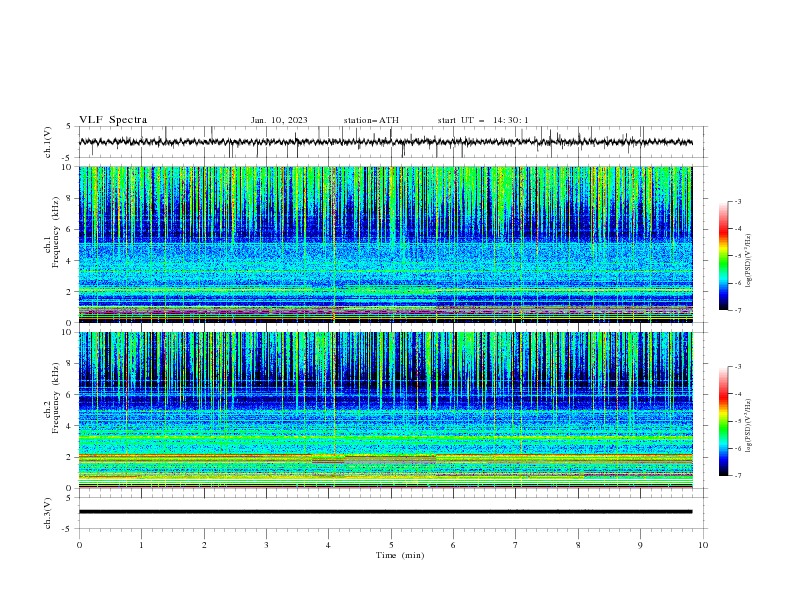Screen dimensions: 792x612
Task: Click the "start UT = 14:30:1" text
Action: 483,120
